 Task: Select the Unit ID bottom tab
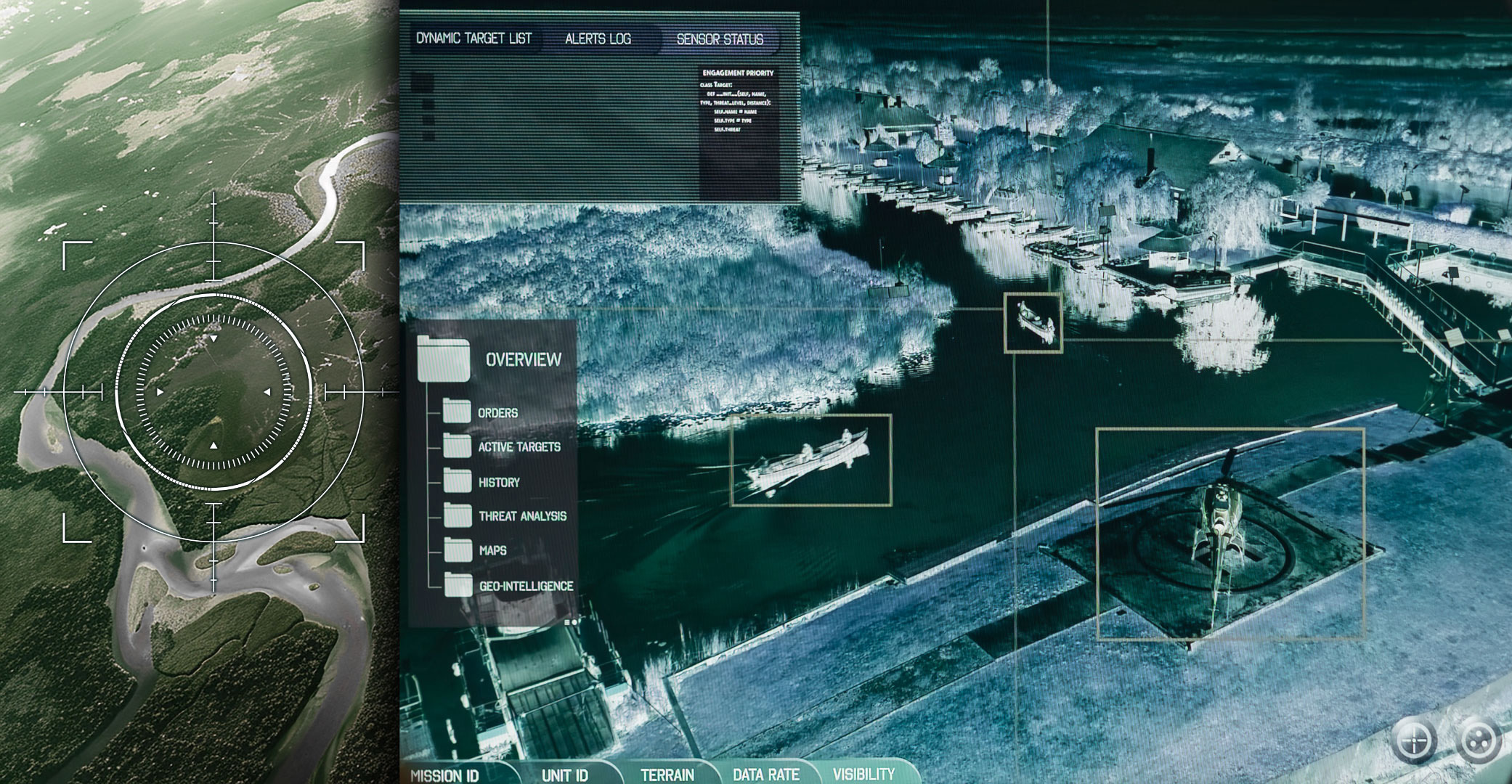[564, 775]
